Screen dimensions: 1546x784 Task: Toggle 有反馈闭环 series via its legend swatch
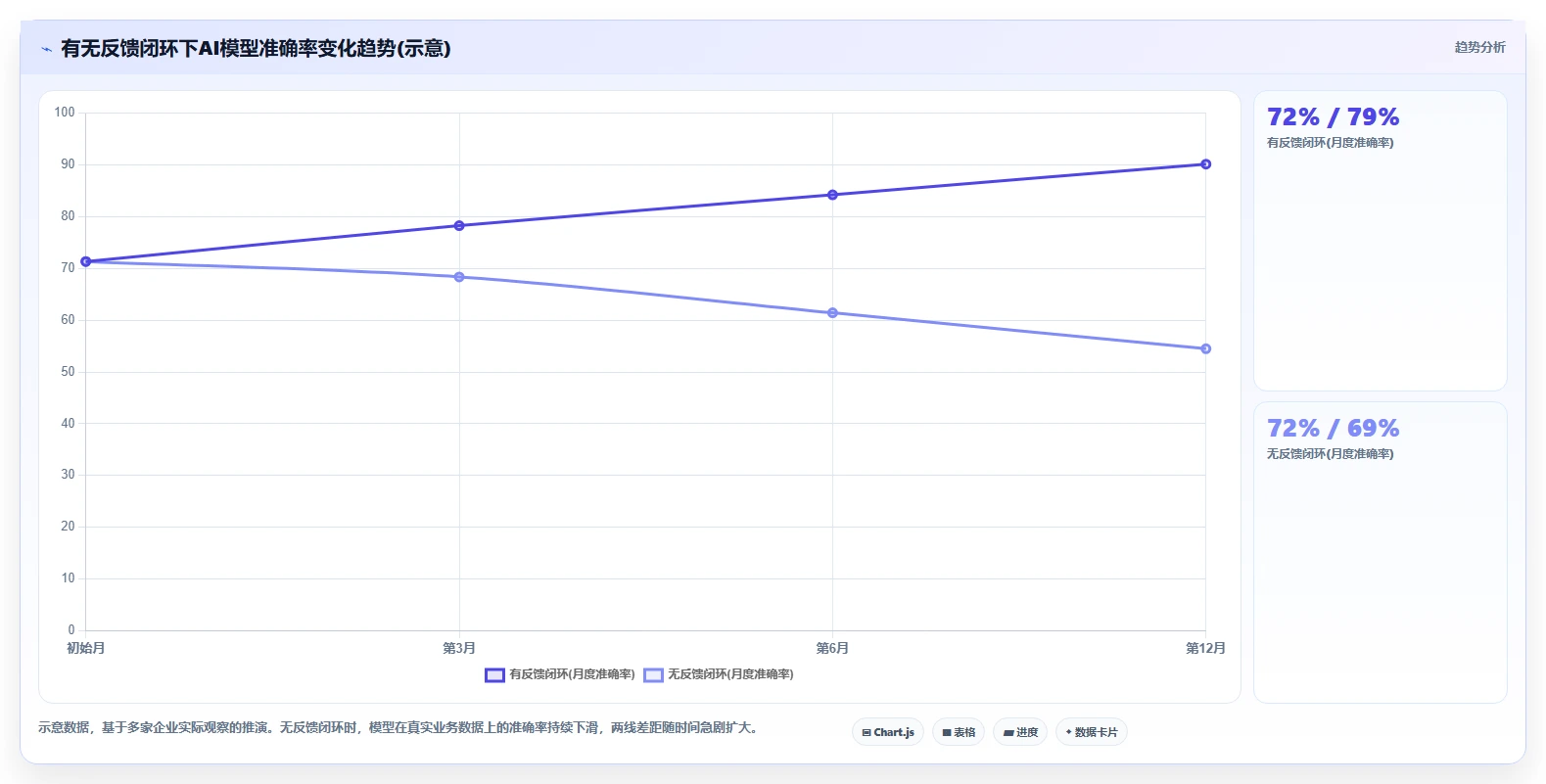[494, 675]
